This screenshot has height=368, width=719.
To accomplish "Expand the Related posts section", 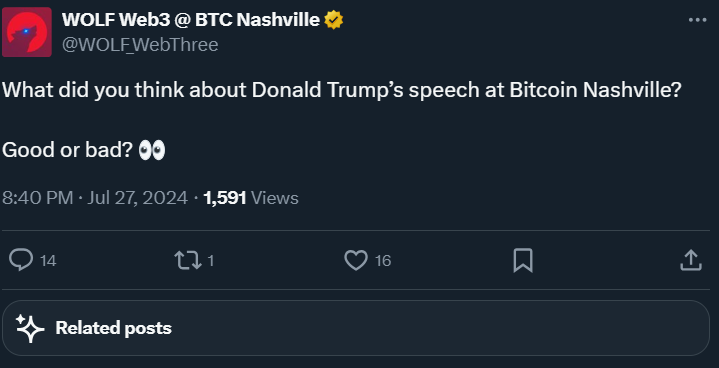I will click(356, 328).
